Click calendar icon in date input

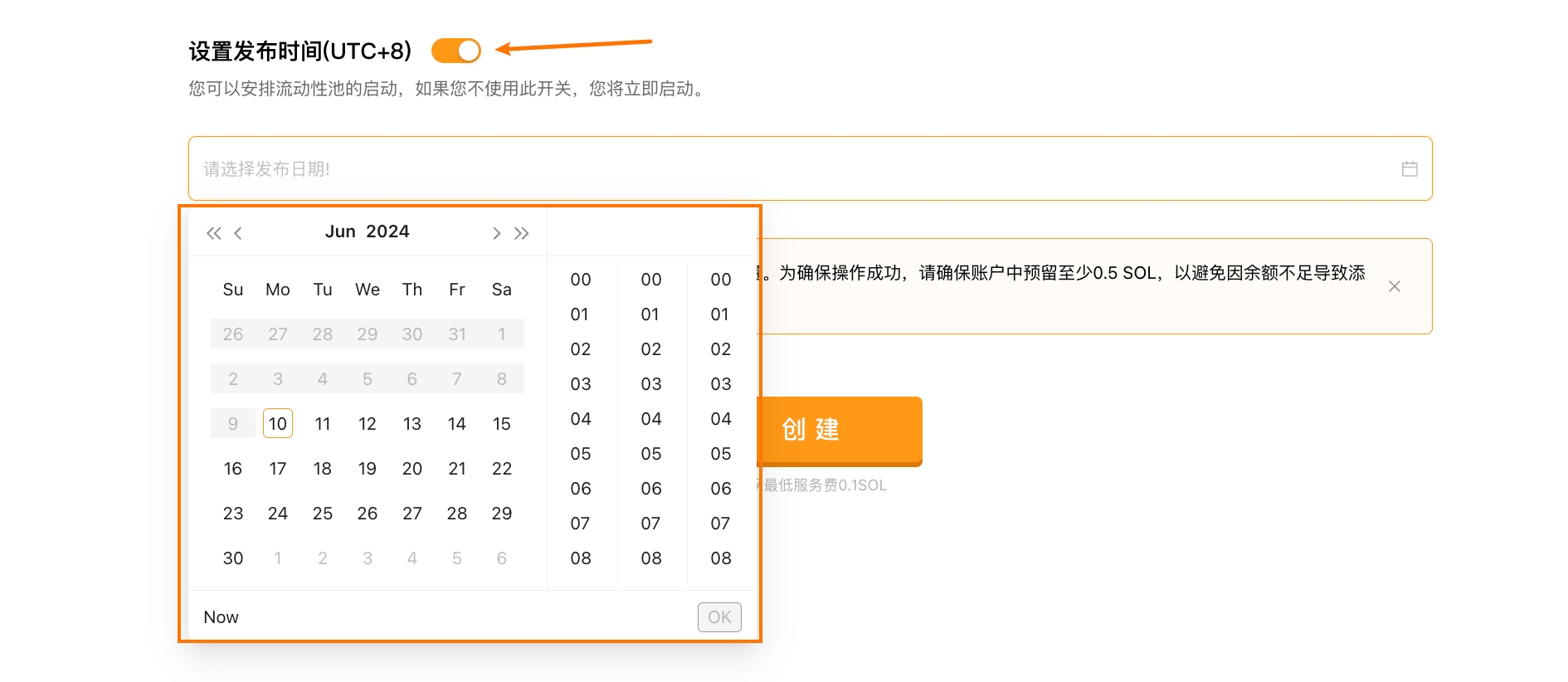[1410, 169]
